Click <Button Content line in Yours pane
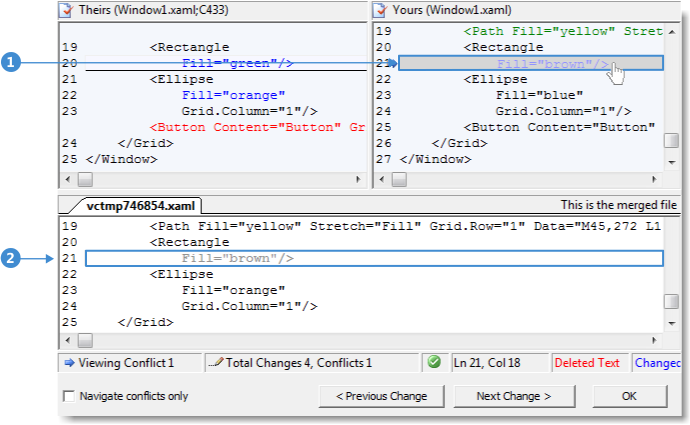 click(x=559, y=128)
